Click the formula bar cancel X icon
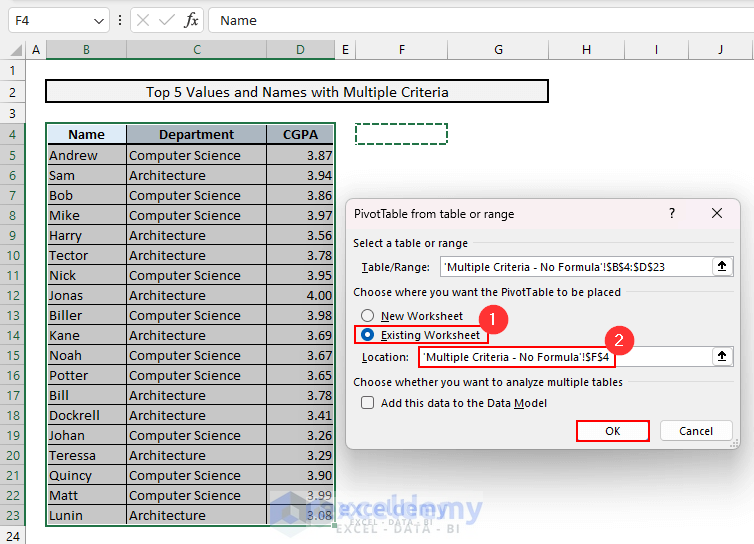 pos(143,20)
